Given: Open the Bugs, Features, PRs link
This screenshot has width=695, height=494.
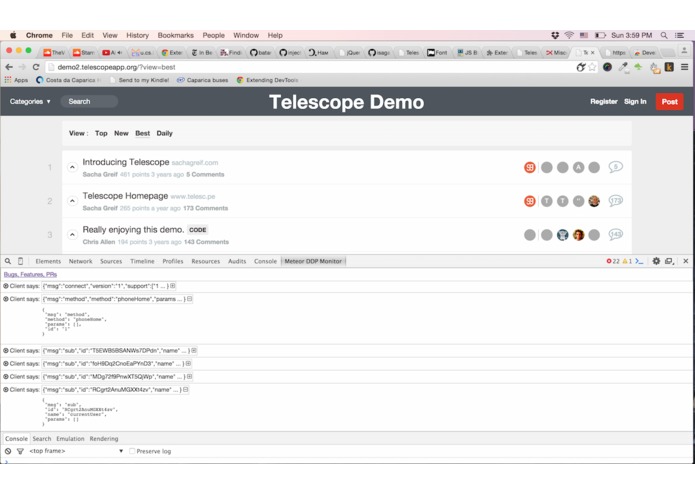Looking at the screenshot, I should (x=30, y=274).
